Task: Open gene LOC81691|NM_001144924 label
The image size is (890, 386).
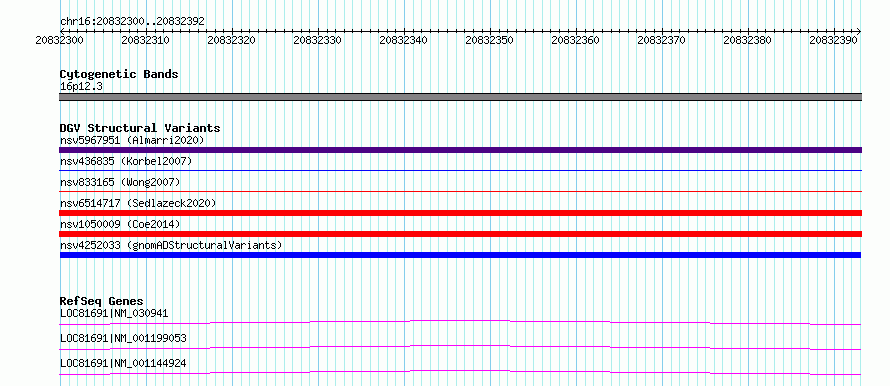Action: (123, 363)
